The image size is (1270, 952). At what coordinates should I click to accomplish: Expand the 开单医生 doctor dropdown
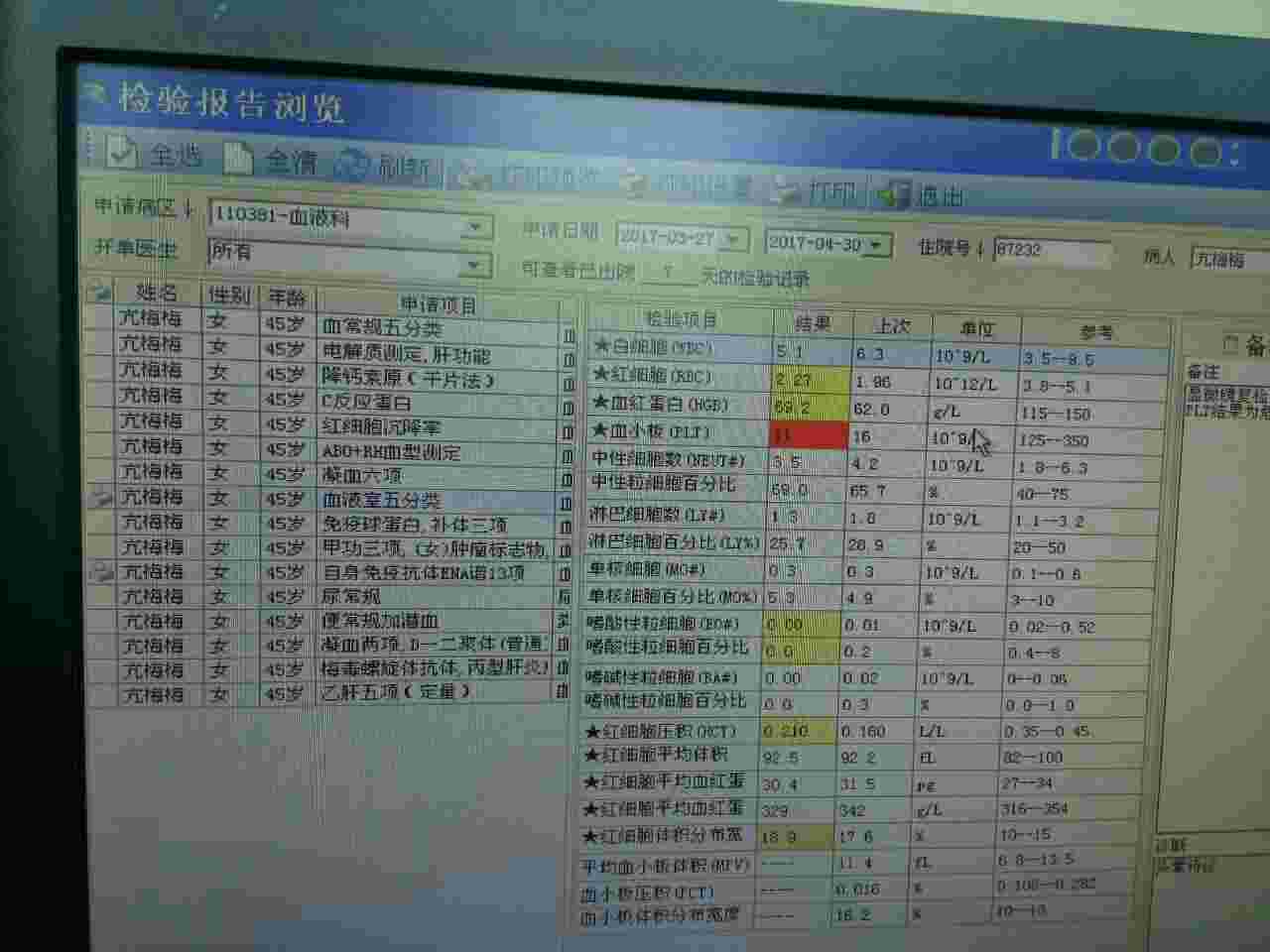[x=475, y=265]
